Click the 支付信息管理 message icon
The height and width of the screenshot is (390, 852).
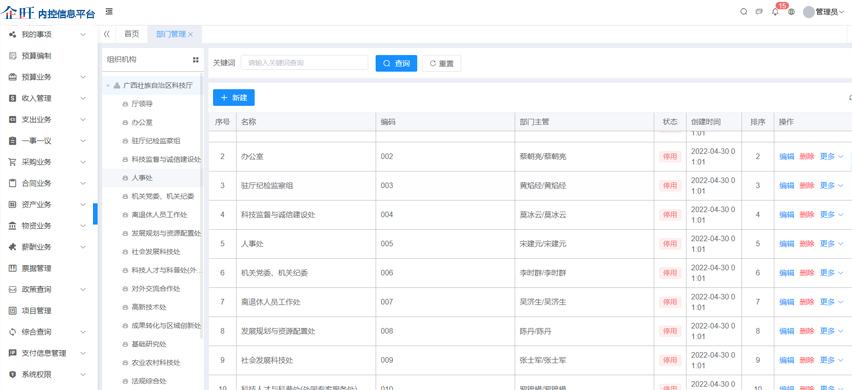click(x=12, y=353)
